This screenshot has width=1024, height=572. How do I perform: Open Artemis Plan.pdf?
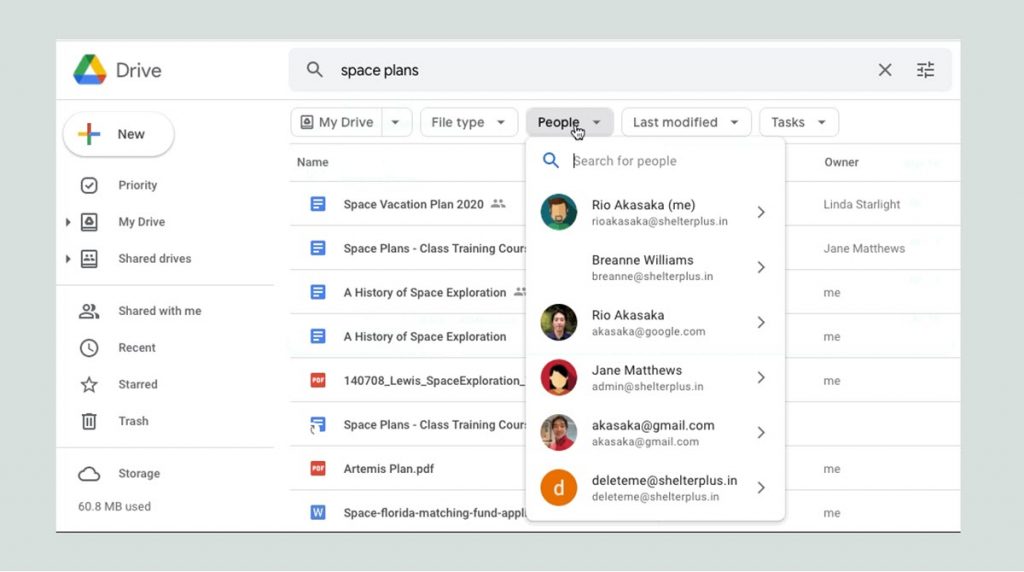tap(389, 469)
